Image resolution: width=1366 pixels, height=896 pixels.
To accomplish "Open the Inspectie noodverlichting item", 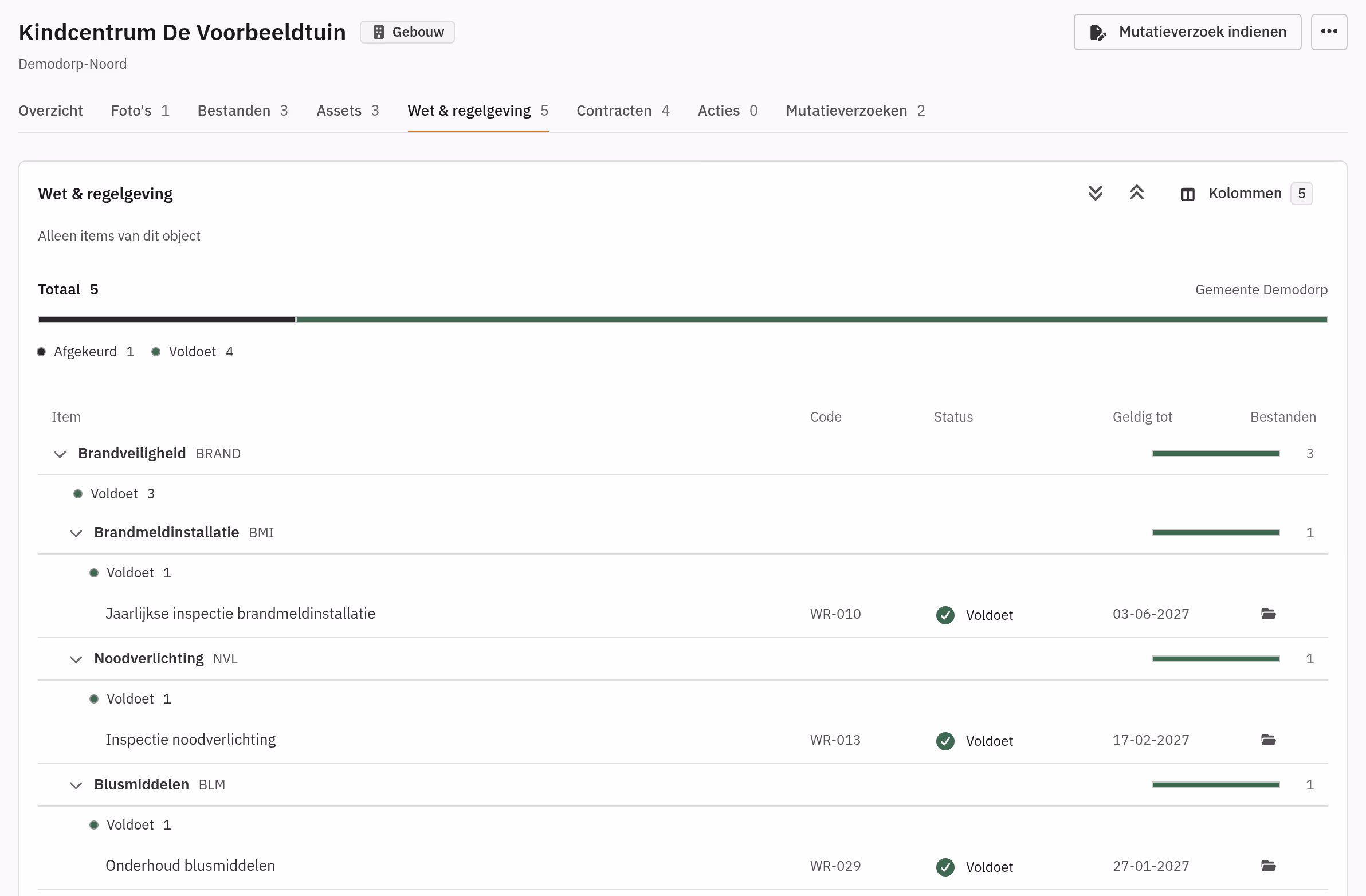I will 190,739.
